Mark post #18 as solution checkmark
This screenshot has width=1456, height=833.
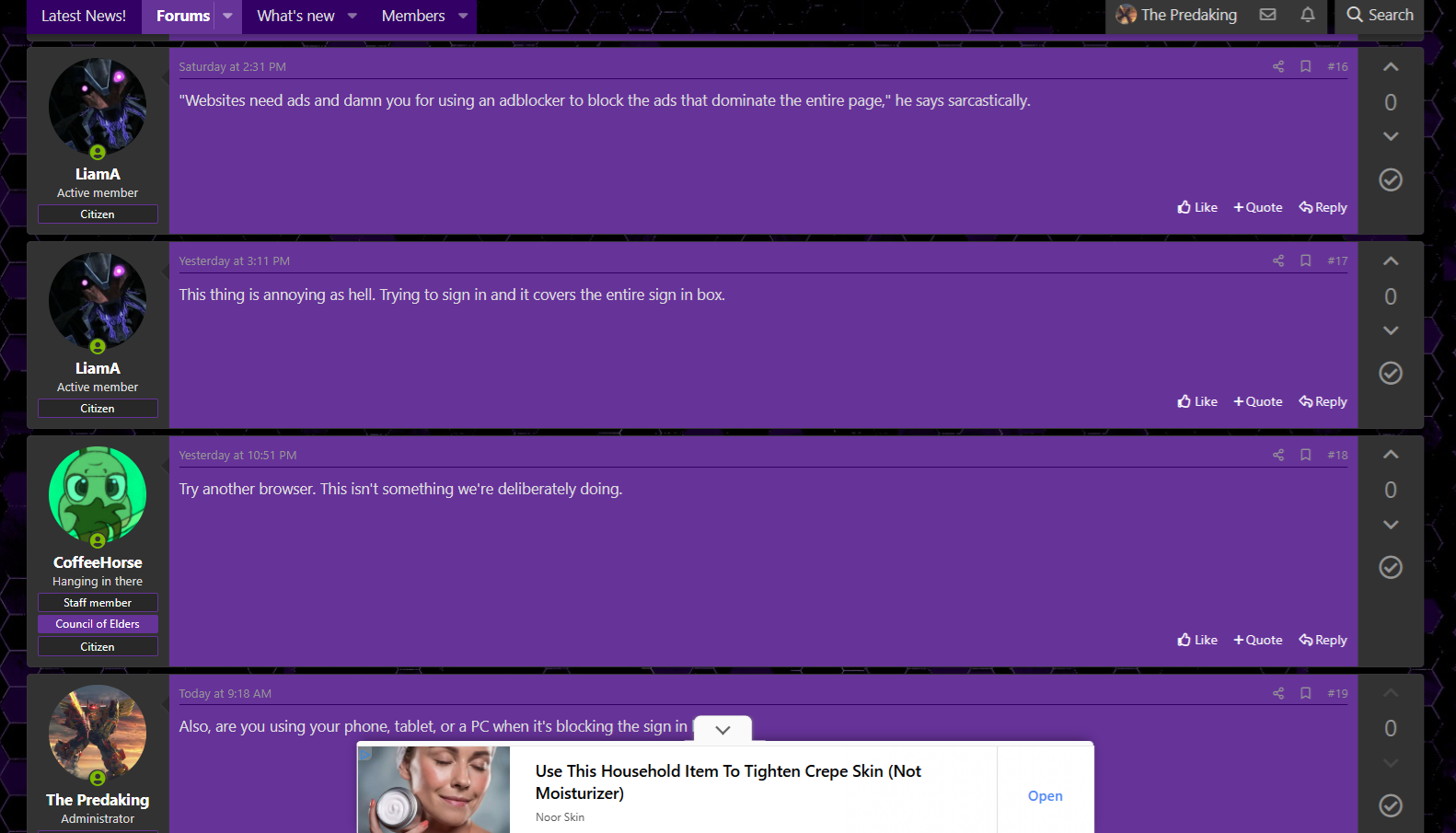1391,567
